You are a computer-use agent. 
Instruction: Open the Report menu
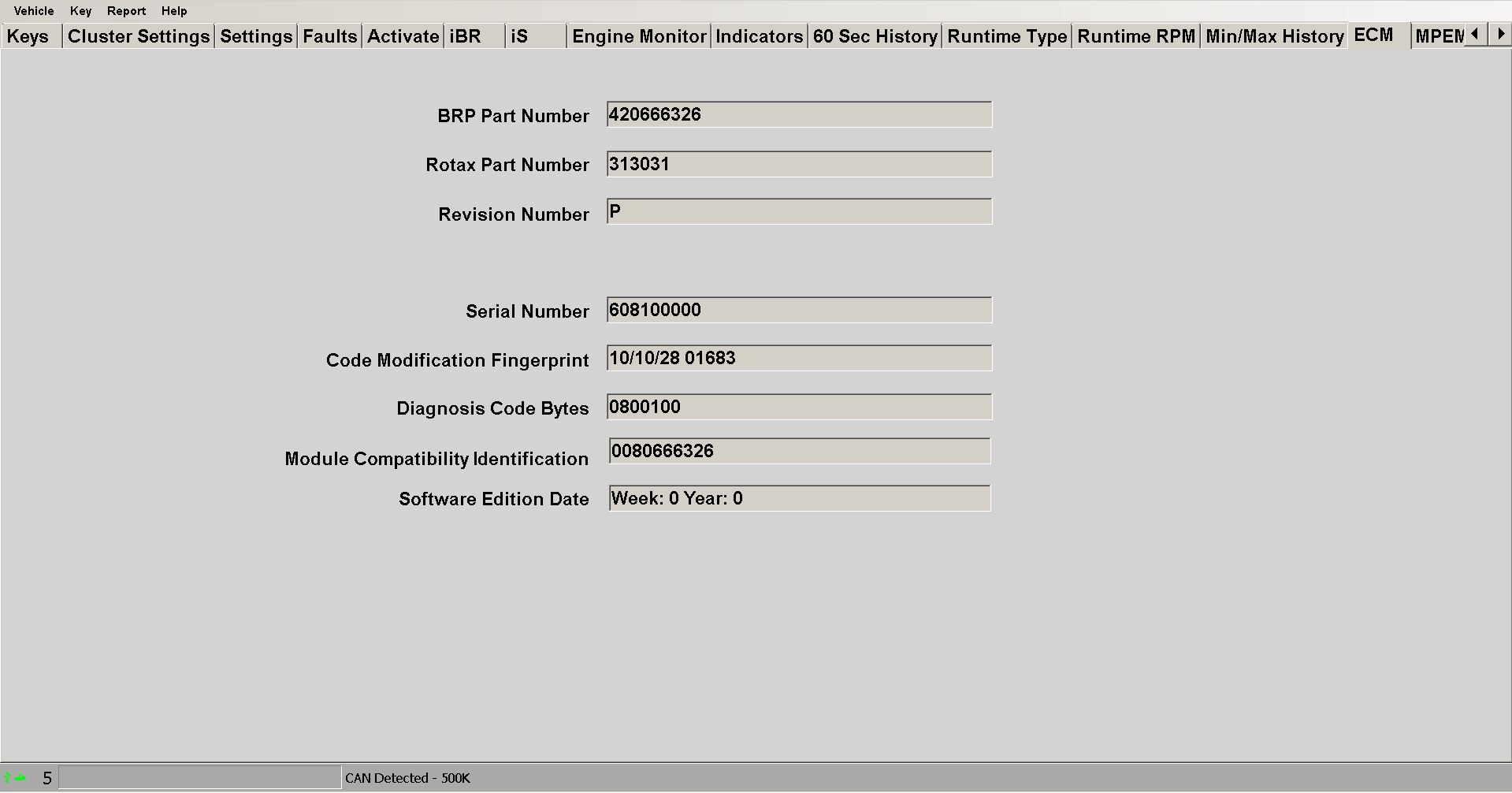point(126,11)
